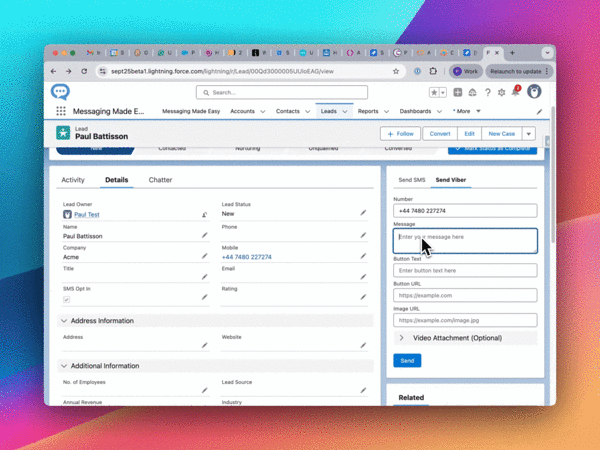600x450 pixels.
Task: Click the blue Send button
Action: coord(407,360)
